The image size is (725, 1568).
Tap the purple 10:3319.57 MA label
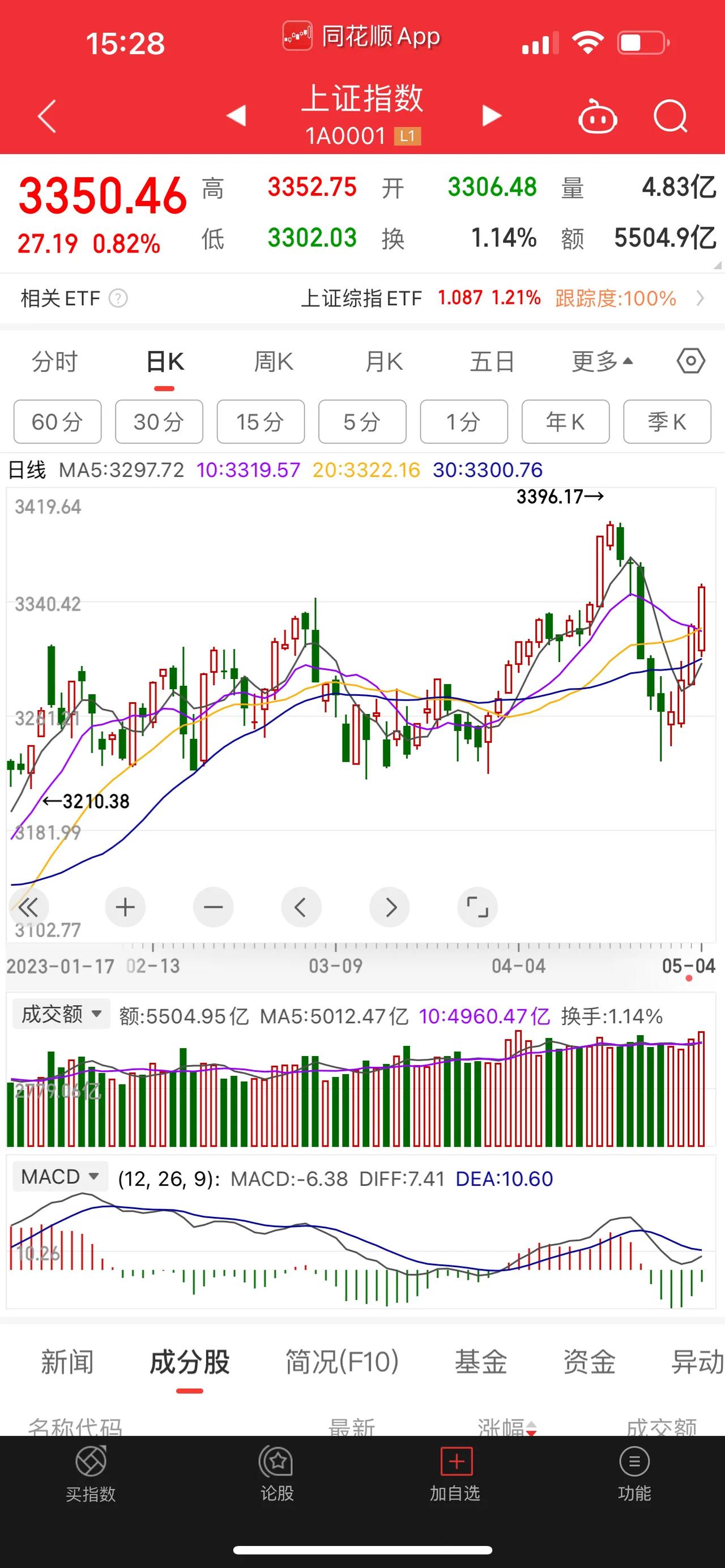[248, 470]
